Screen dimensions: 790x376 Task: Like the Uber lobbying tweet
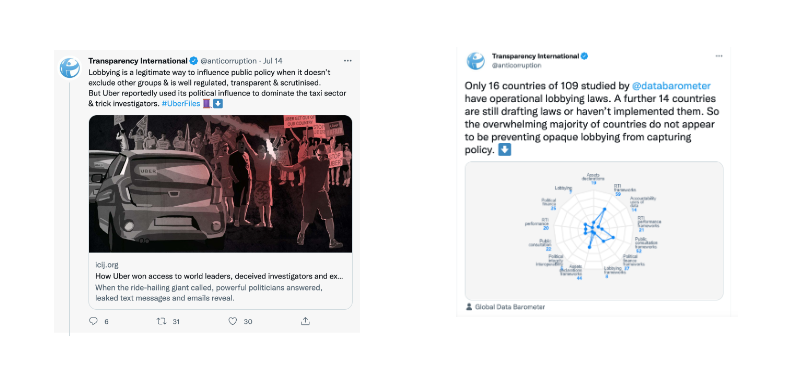pos(232,321)
